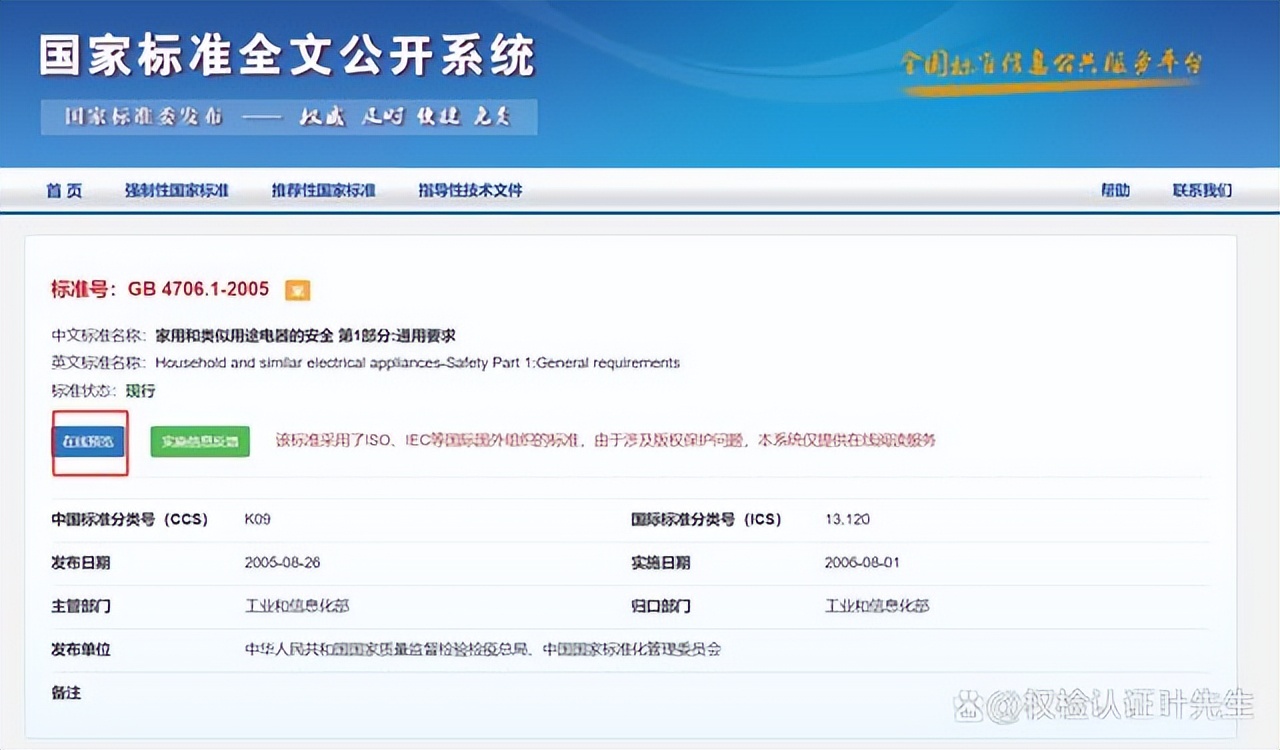Select the 推荐性国家标准 navigation entry
The image size is (1280, 750).
tap(323, 190)
